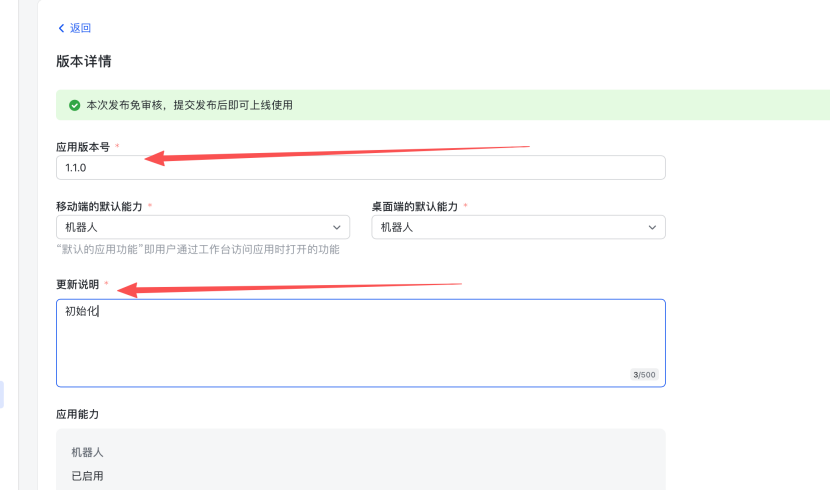Click the 桌面端的默认能力 label
The height and width of the screenshot is (490, 830).
tap(414, 206)
